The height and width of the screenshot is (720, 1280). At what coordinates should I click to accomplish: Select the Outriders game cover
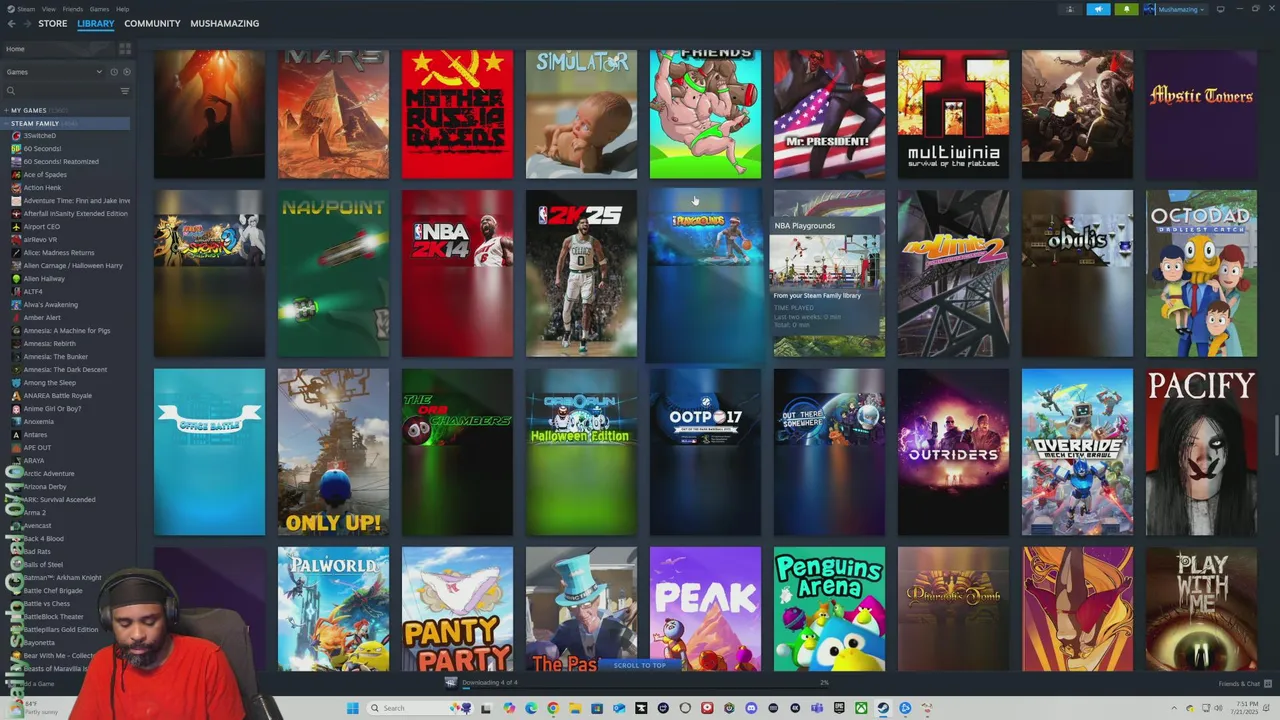[x=953, y=452]
